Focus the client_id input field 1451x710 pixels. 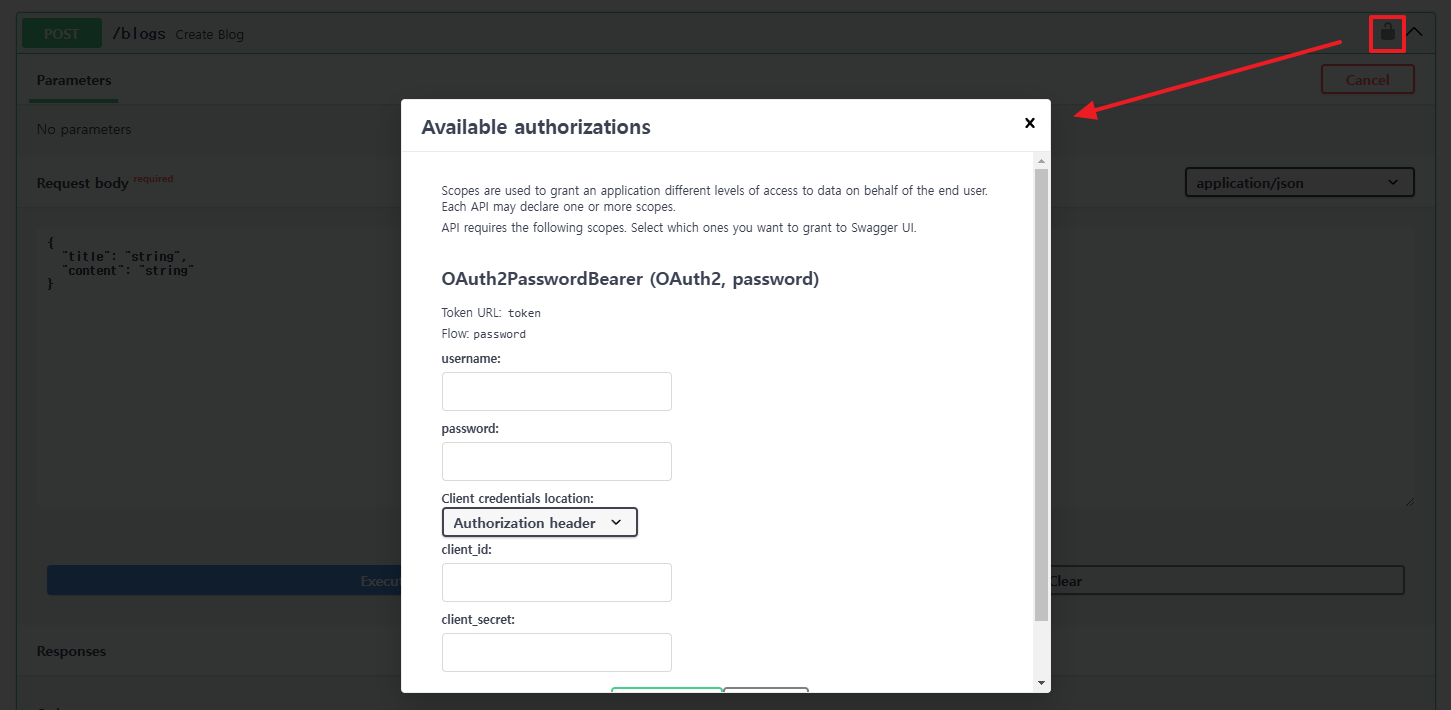(556, 582)
